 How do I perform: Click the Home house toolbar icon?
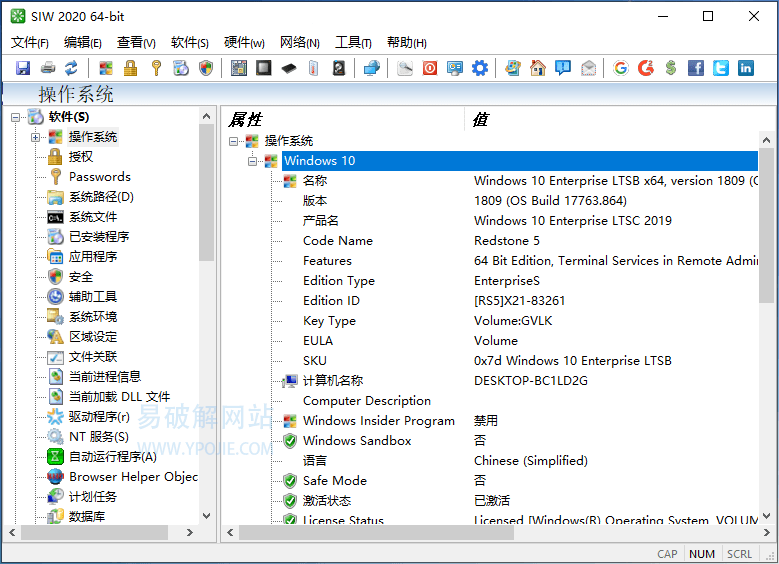538,68
